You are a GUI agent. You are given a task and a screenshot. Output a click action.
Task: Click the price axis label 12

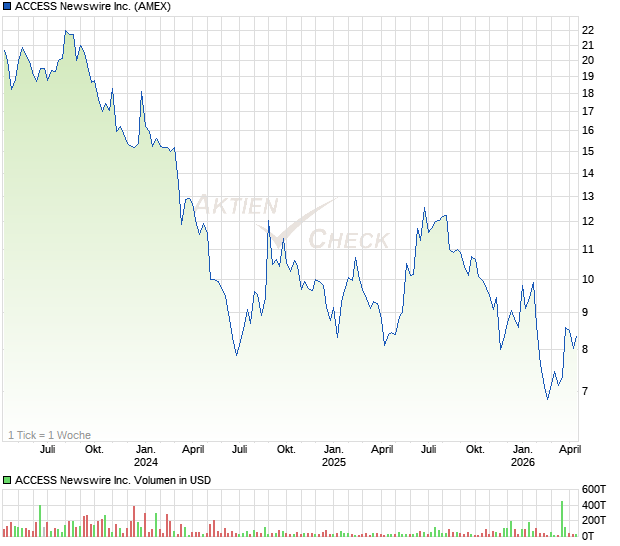point(588,221)
